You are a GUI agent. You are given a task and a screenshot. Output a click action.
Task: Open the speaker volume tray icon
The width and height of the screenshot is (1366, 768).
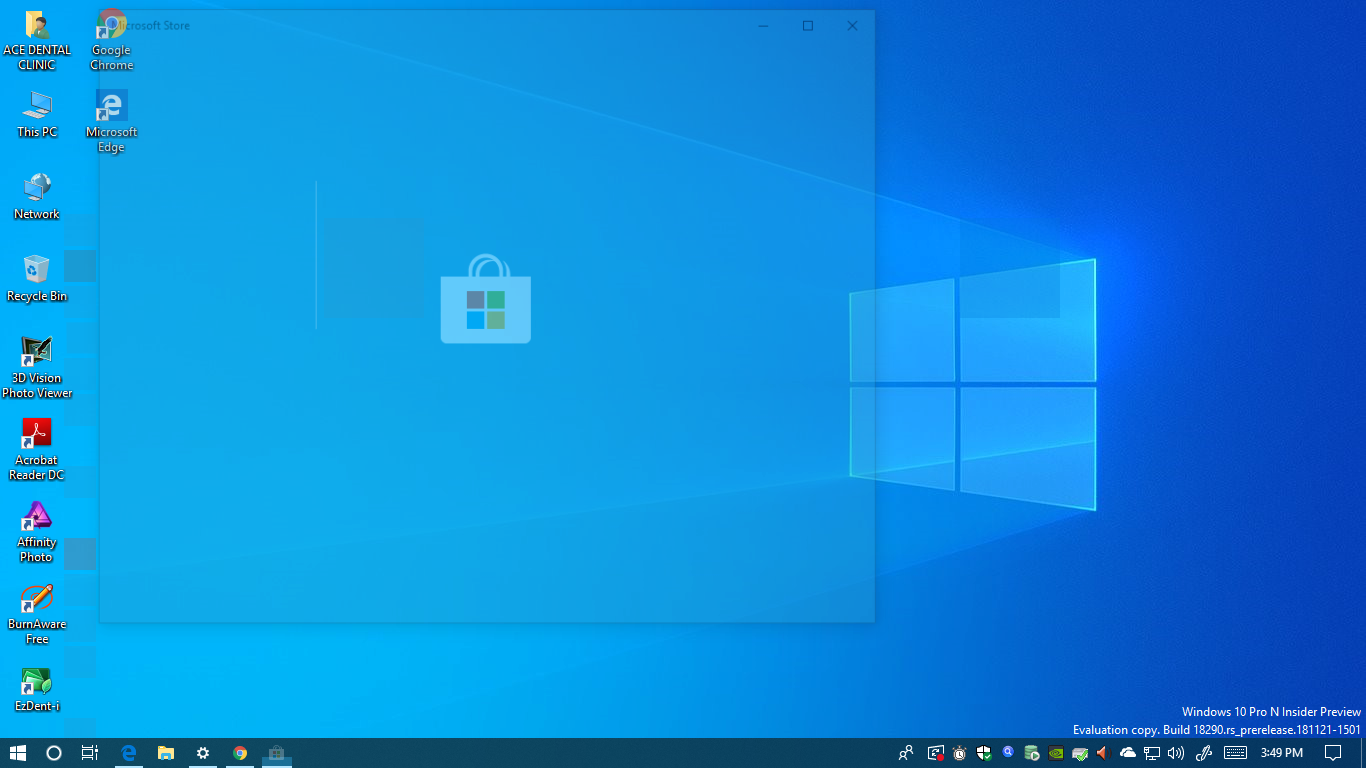tap(1176, 753)
